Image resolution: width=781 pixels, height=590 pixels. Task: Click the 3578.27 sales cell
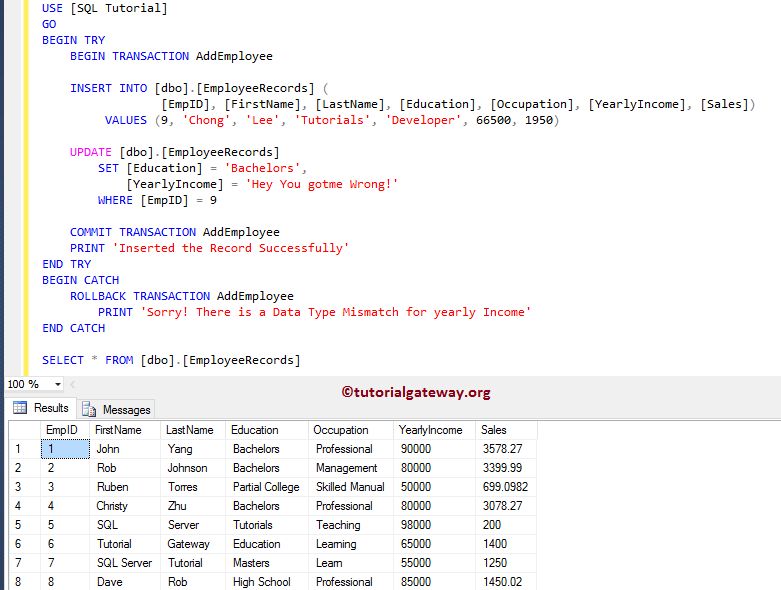coord(507,449)
